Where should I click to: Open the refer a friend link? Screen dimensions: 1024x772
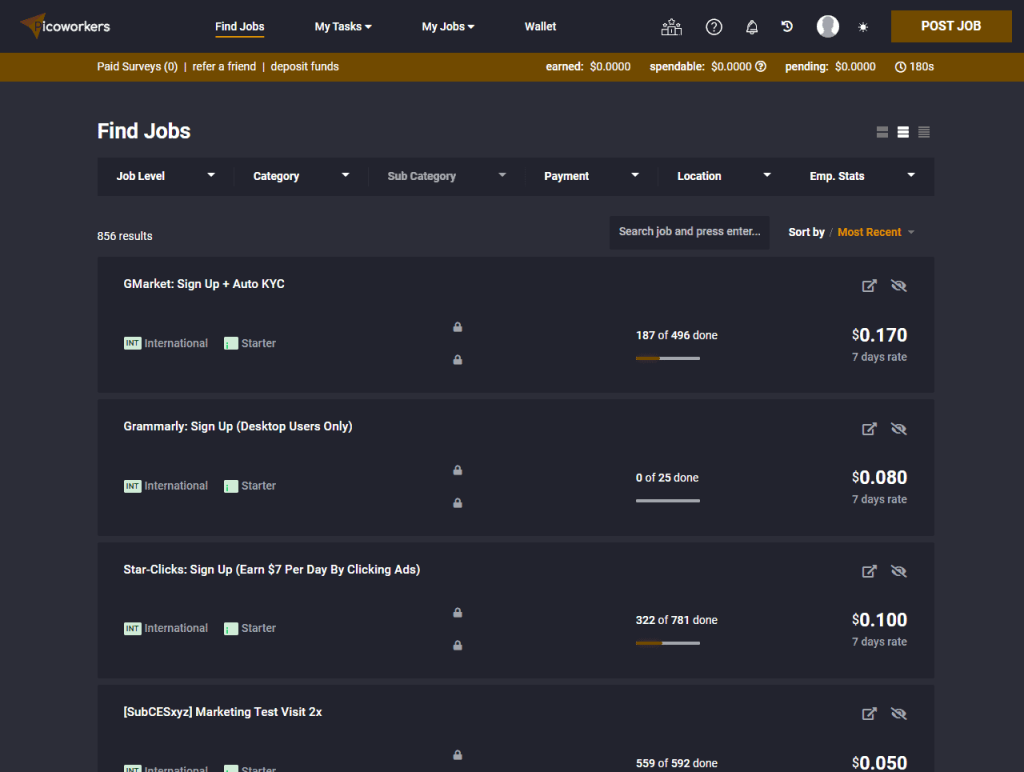[224, 67]
